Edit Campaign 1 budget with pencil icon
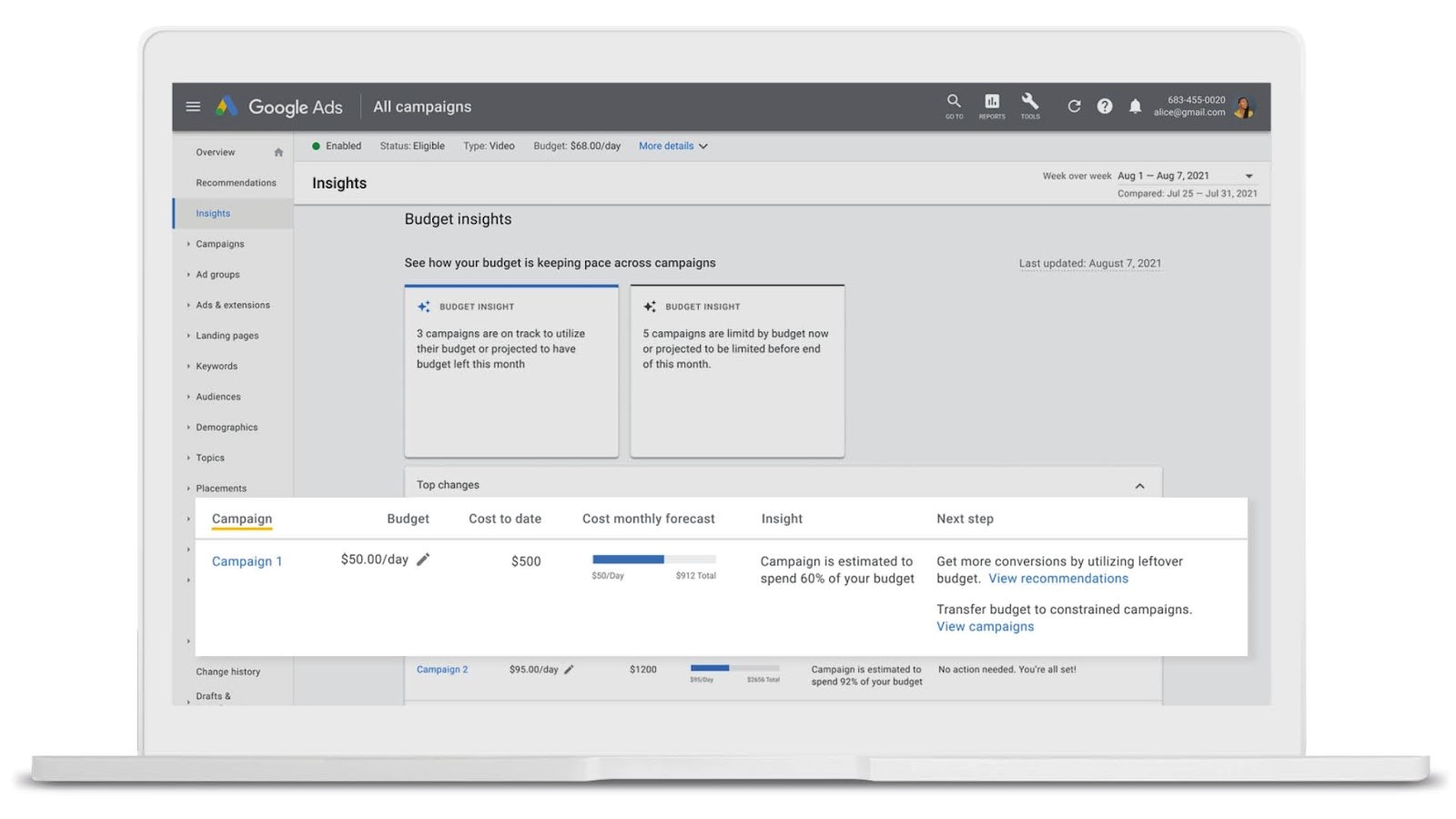The image size is (1456, 819). (x=423, y=560)
